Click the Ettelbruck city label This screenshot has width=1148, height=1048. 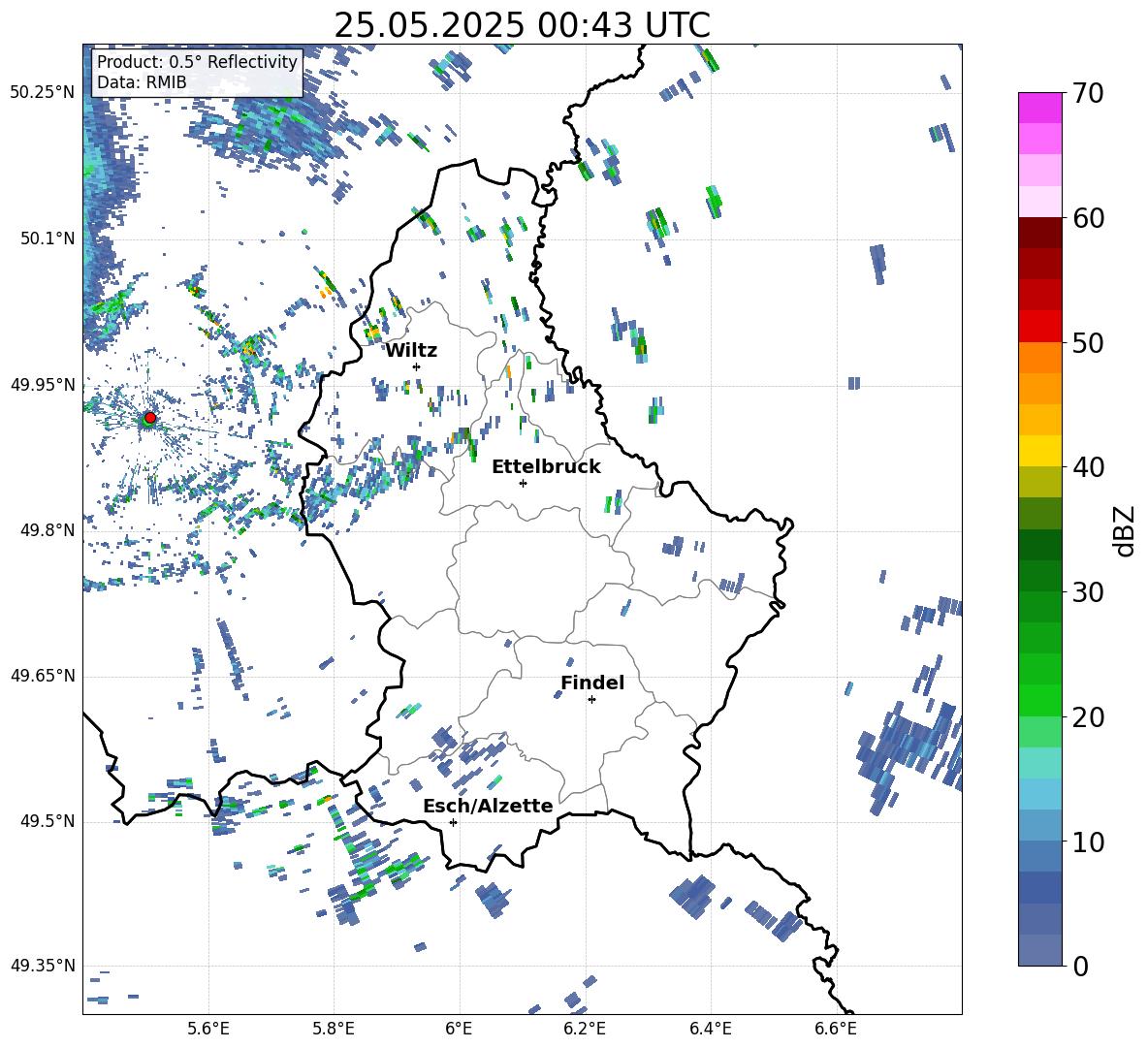[x=546, y=467]
